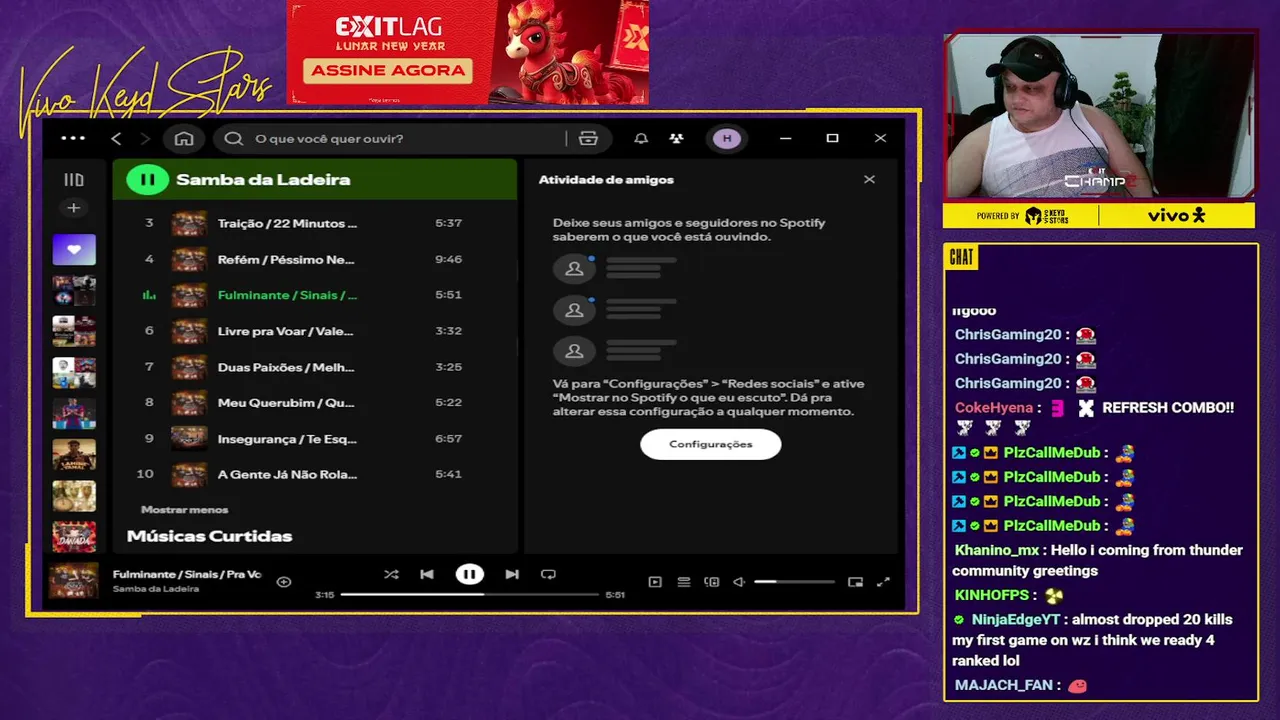Adjust the volume slider
This screenshot has height=720, width=1280.
click(794, 582)
